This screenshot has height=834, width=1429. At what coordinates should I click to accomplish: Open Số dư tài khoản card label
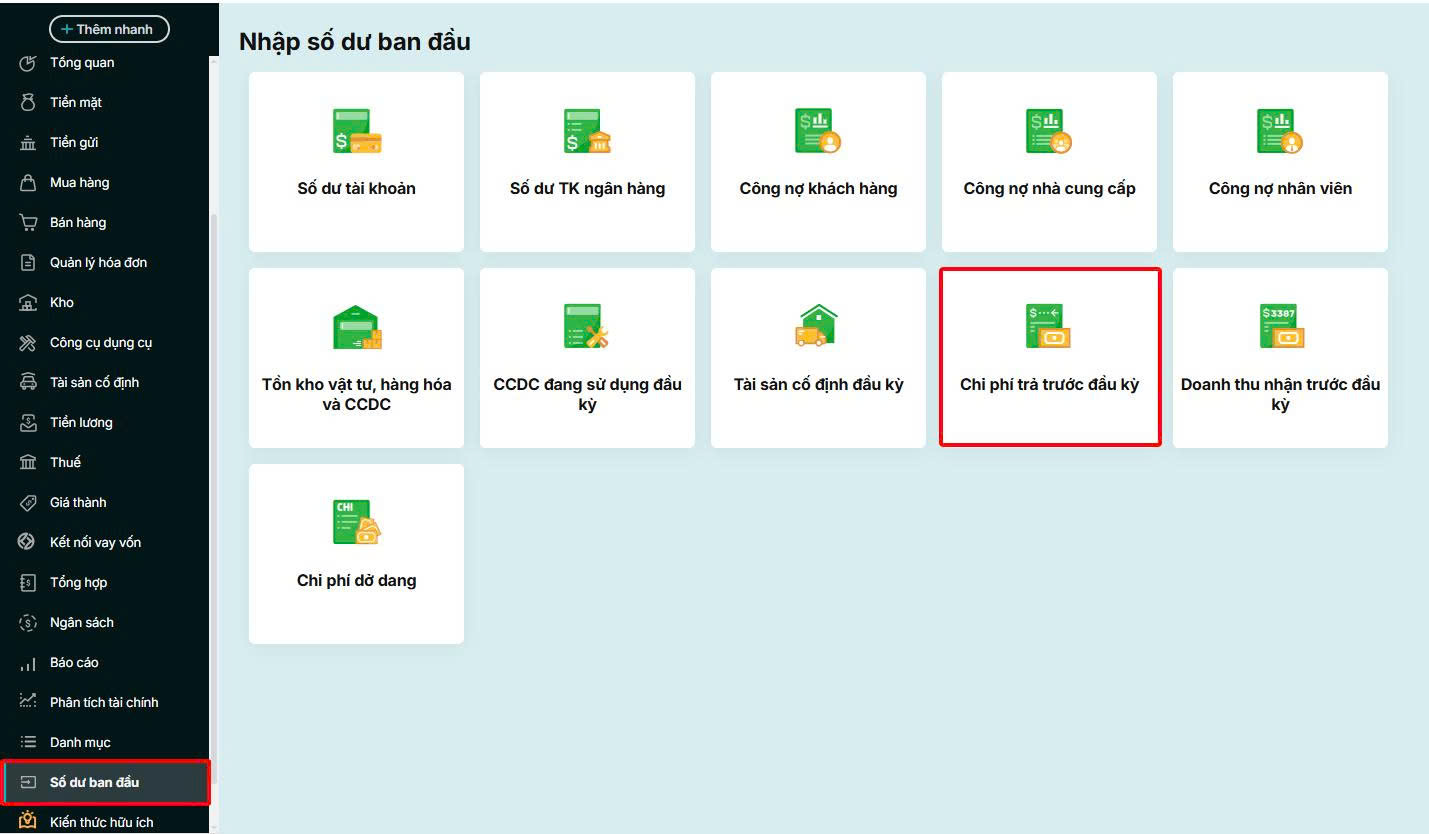click(x=357, y=188)
